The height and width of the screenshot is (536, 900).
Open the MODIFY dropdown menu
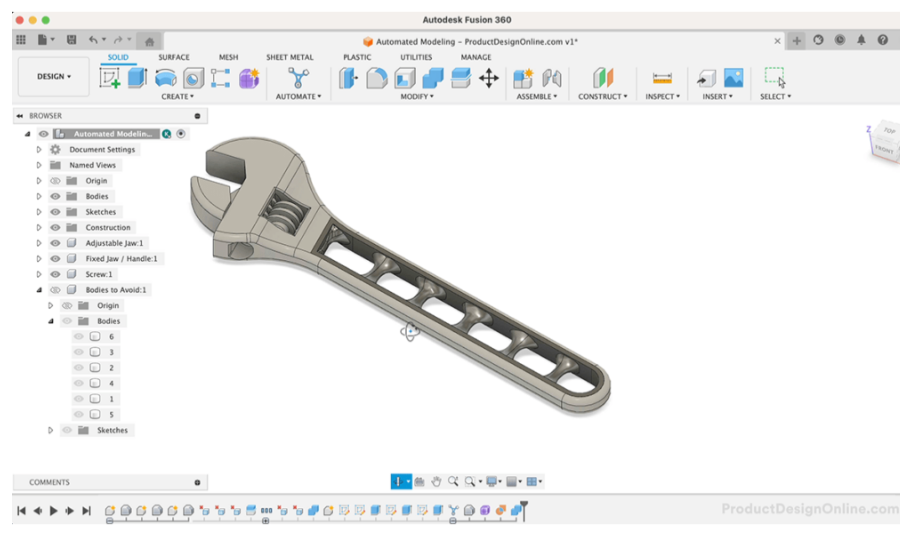[x=417, y=96]
